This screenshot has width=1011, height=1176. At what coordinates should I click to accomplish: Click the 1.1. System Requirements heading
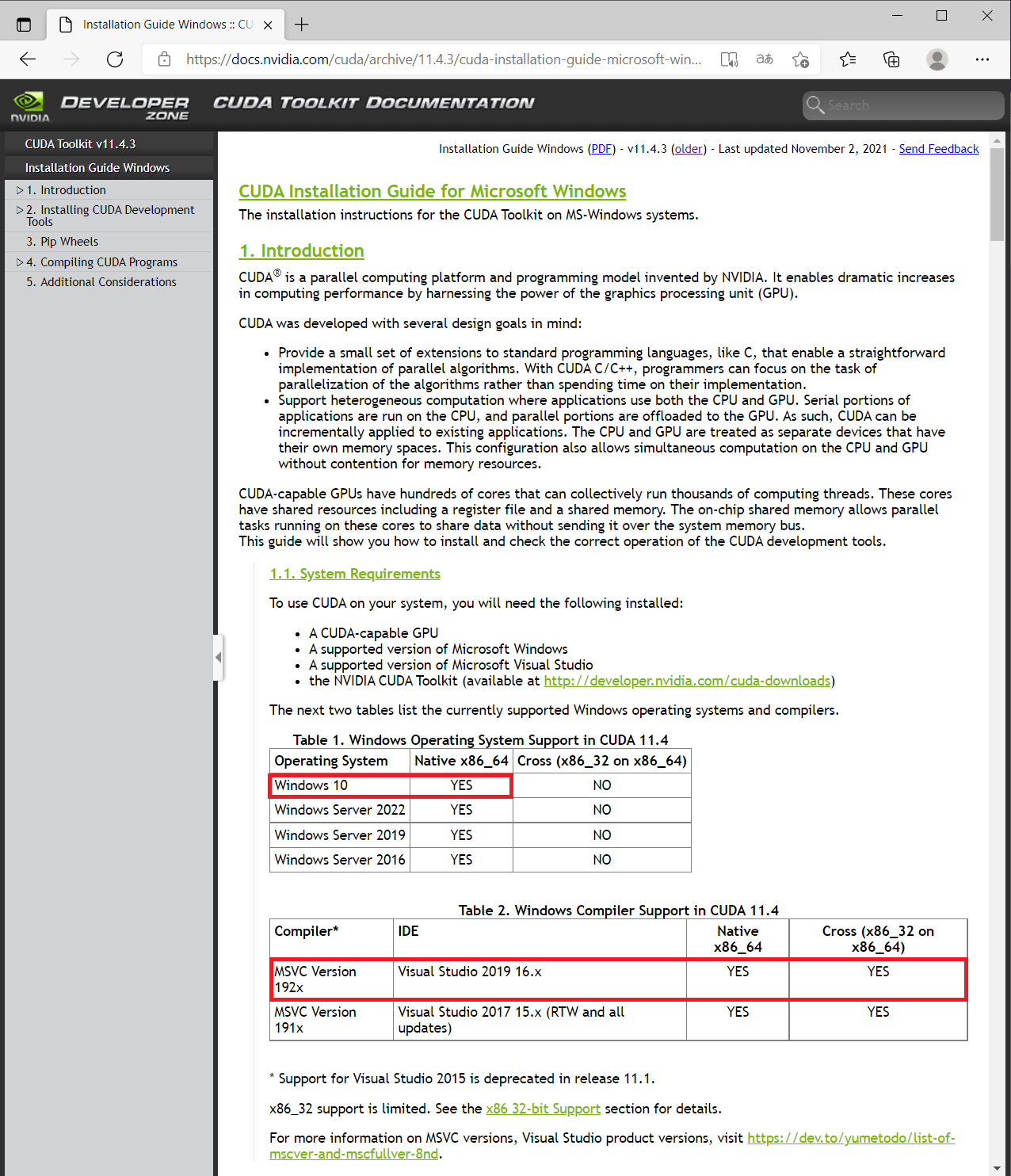[x=355, y=574]
